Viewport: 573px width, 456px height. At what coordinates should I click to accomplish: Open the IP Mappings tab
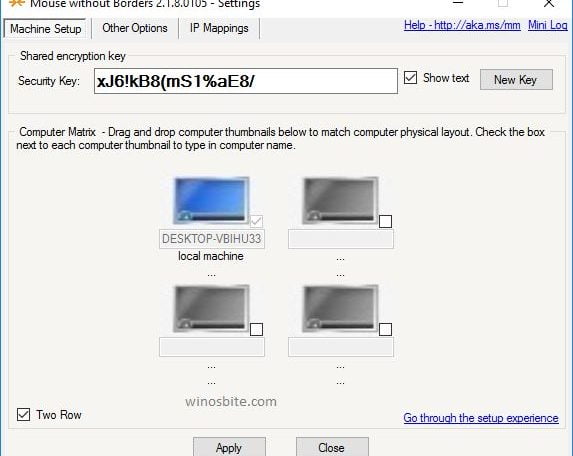point(219,28)
